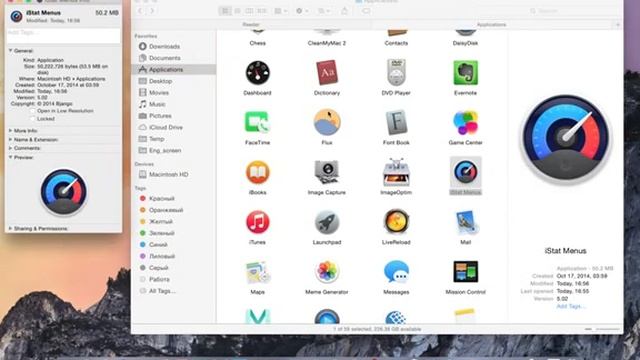Select the Mail app icon

[465, 222]
